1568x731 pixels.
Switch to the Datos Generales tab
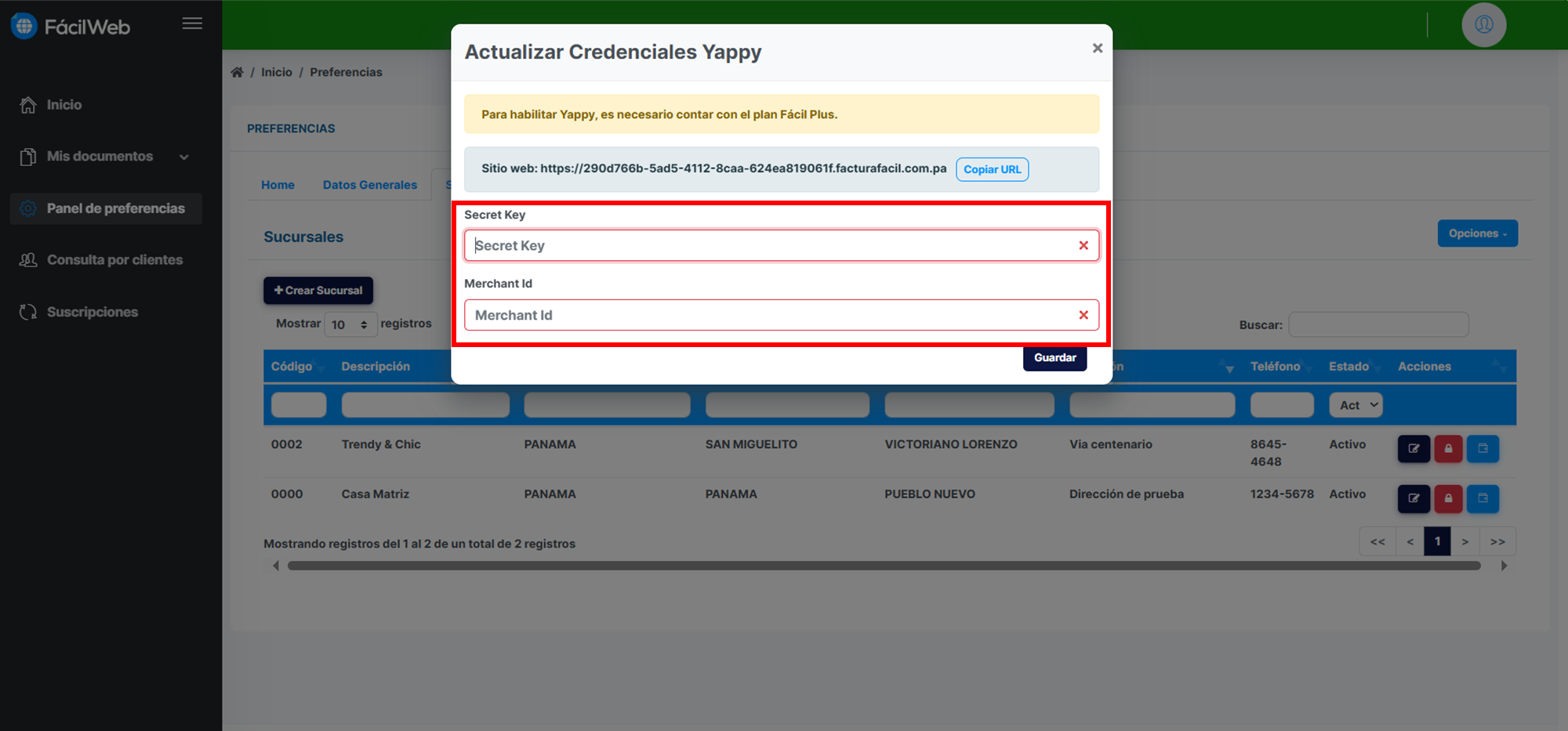click(370, 185)
